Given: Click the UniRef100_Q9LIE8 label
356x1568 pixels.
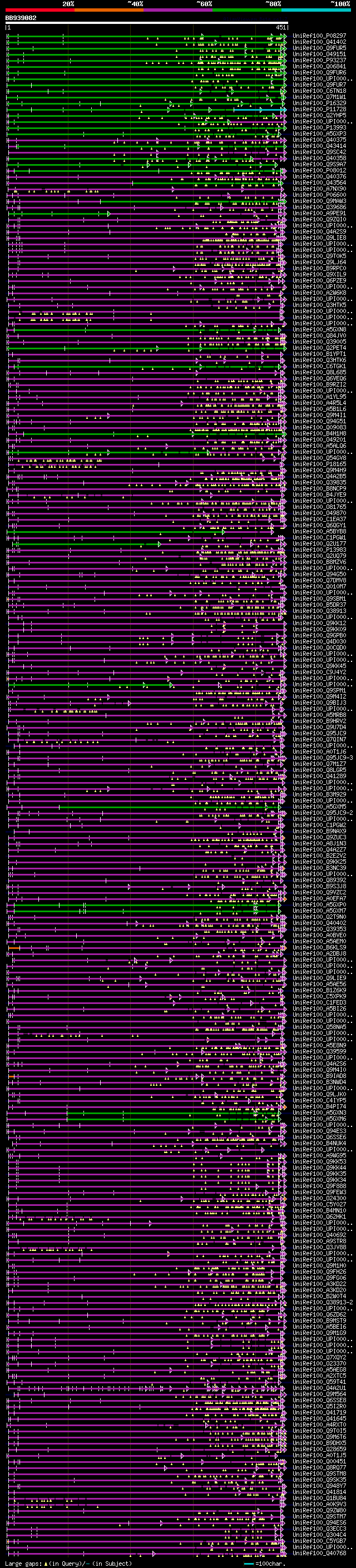Looking at the screenshot, I should pyautogui.click(x=319, y=238).
